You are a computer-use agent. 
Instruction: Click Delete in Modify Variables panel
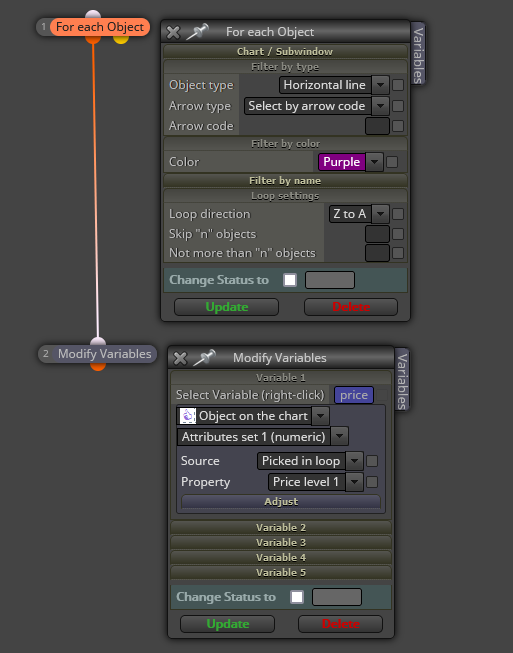click(340, 624)
